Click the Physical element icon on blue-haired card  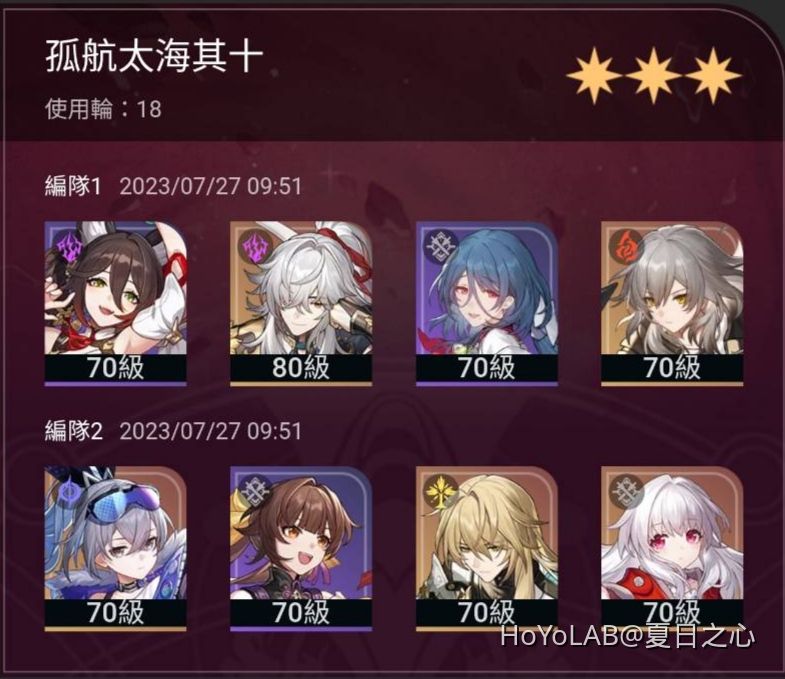click(438, 245)
